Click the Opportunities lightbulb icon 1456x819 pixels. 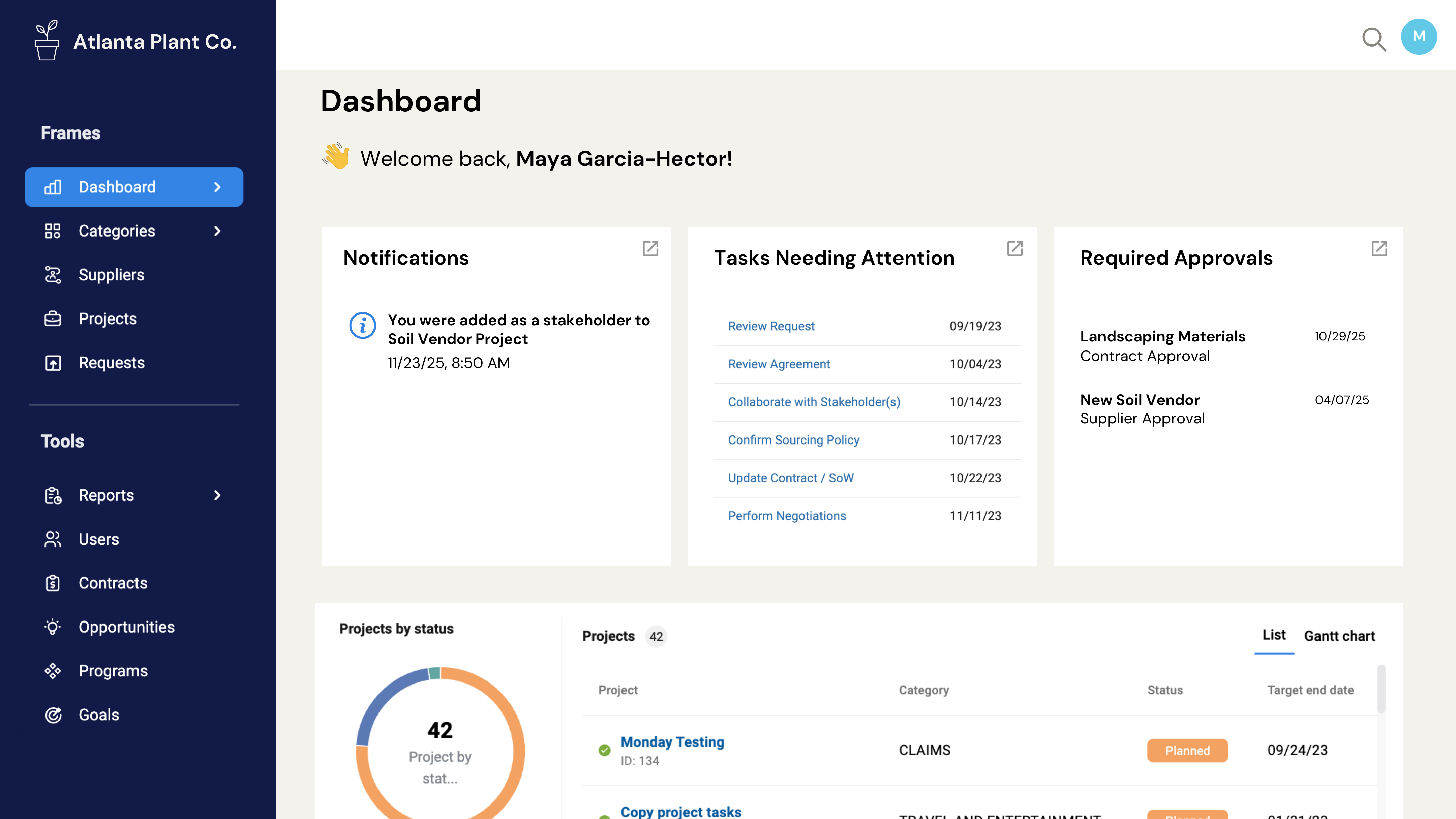click(53, 627)
